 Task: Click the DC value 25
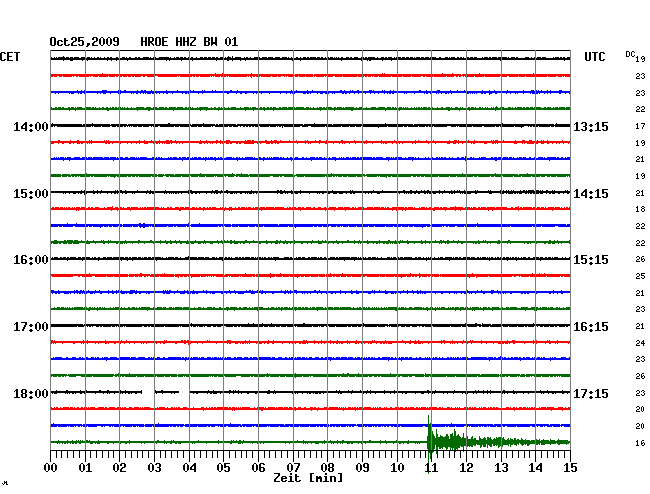tap(640, 276)
